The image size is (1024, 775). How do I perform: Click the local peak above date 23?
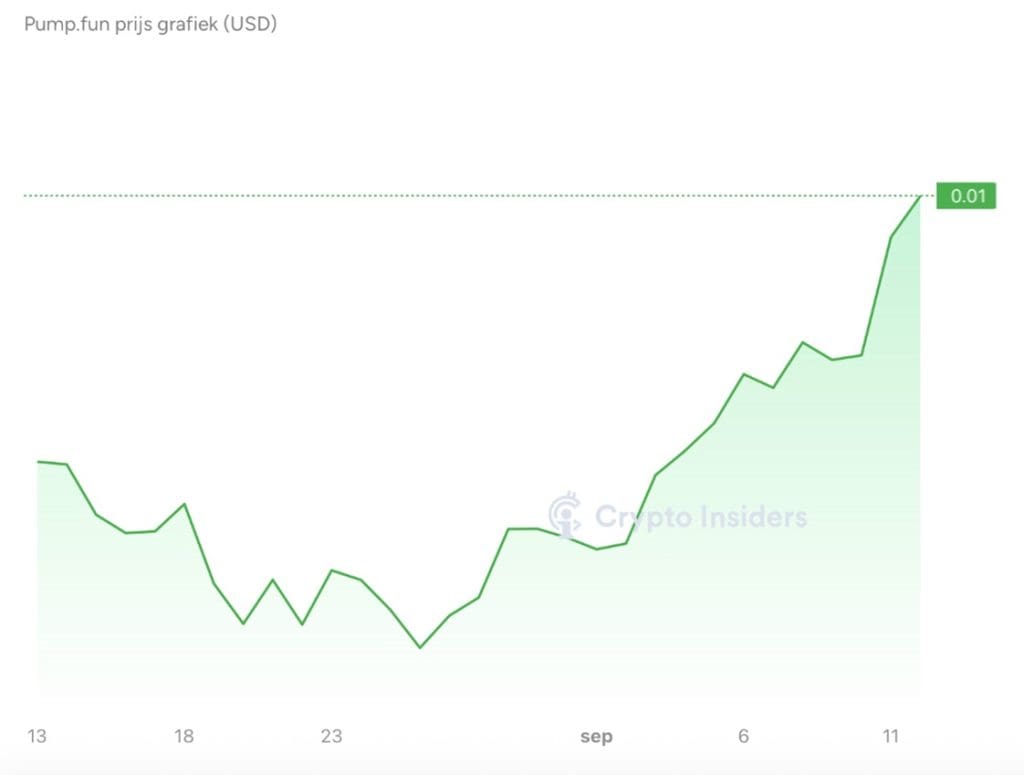coord(332,571)
